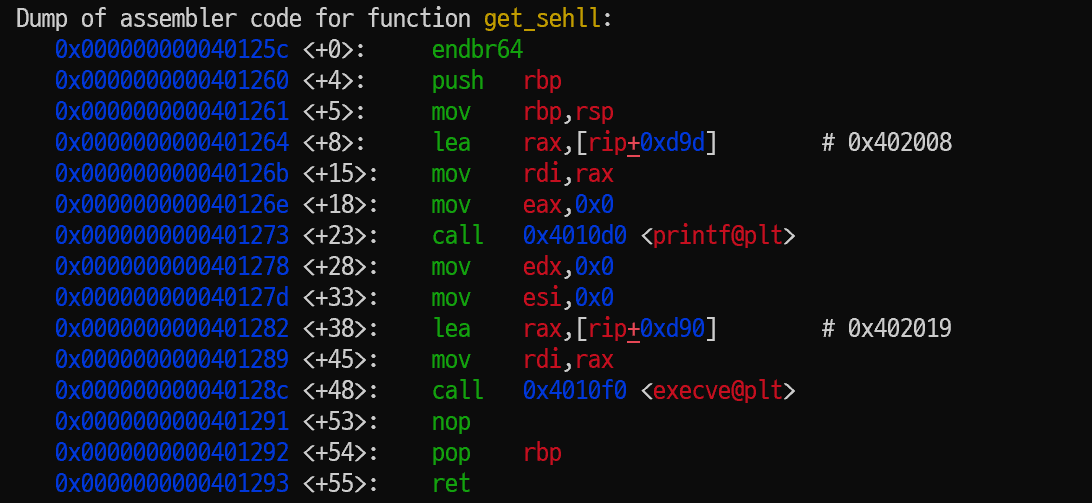The image size is (1092, 503).
Task: Click the offset marker <+48>
Action: point(341,391)
